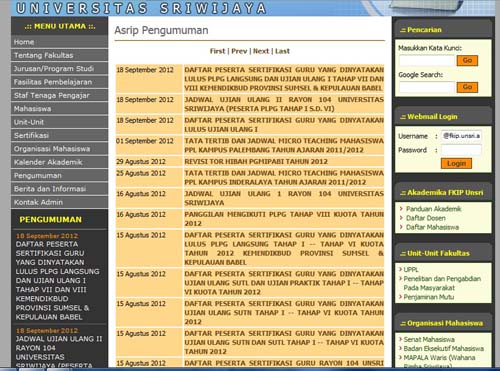This screenshot has height=371, width=500.
Task: Click Go button beside Kata Kunci field
Action: coord(467,60)
